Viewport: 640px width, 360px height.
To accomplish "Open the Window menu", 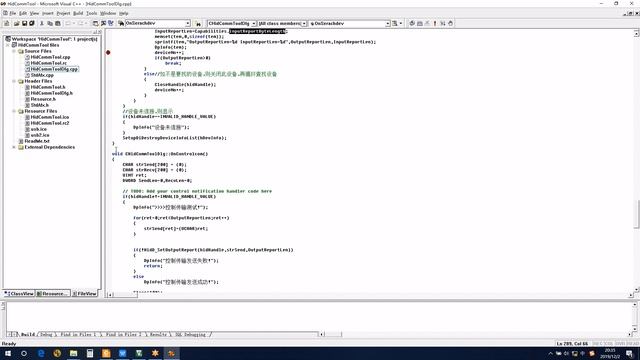I will click(x=108, y=13).
